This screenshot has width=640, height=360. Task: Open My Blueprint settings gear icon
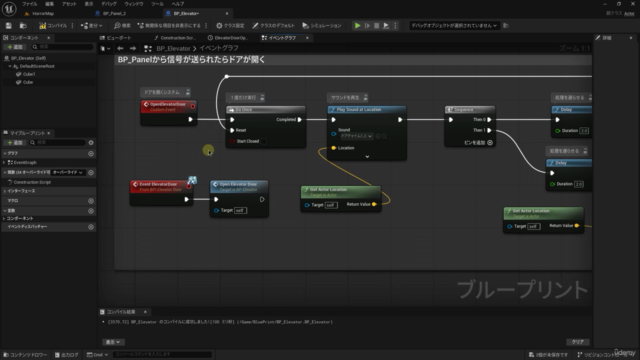(x=91, y=142)
